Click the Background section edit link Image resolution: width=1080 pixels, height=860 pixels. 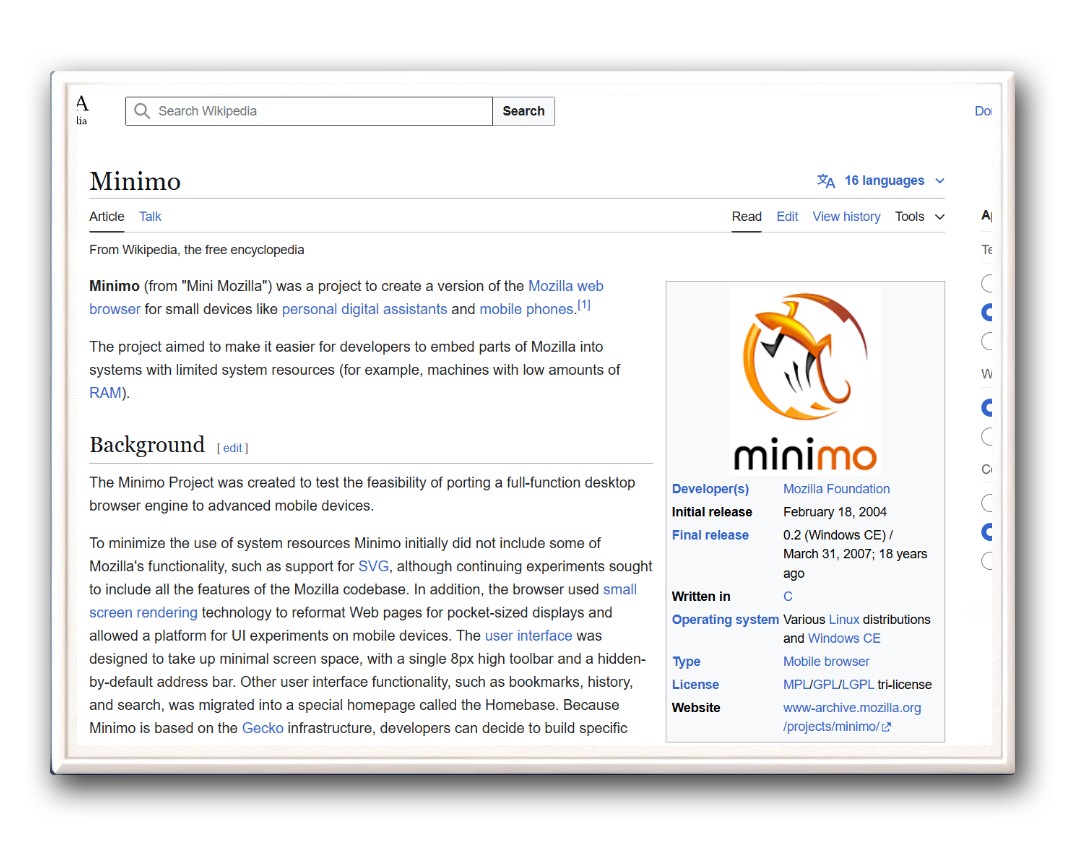[233, 448]
